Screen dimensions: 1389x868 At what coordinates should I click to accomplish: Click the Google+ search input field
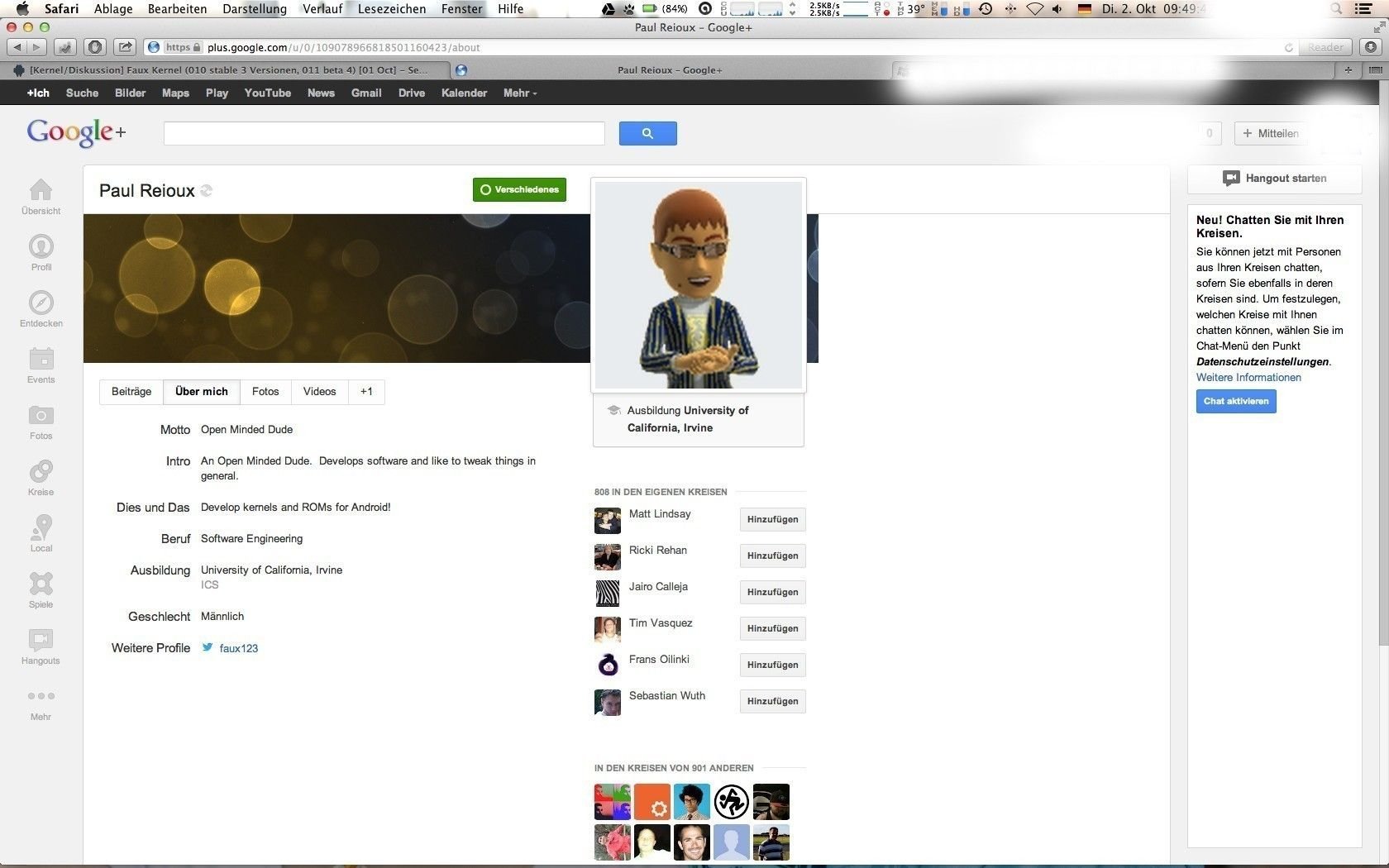coord(384,133)
